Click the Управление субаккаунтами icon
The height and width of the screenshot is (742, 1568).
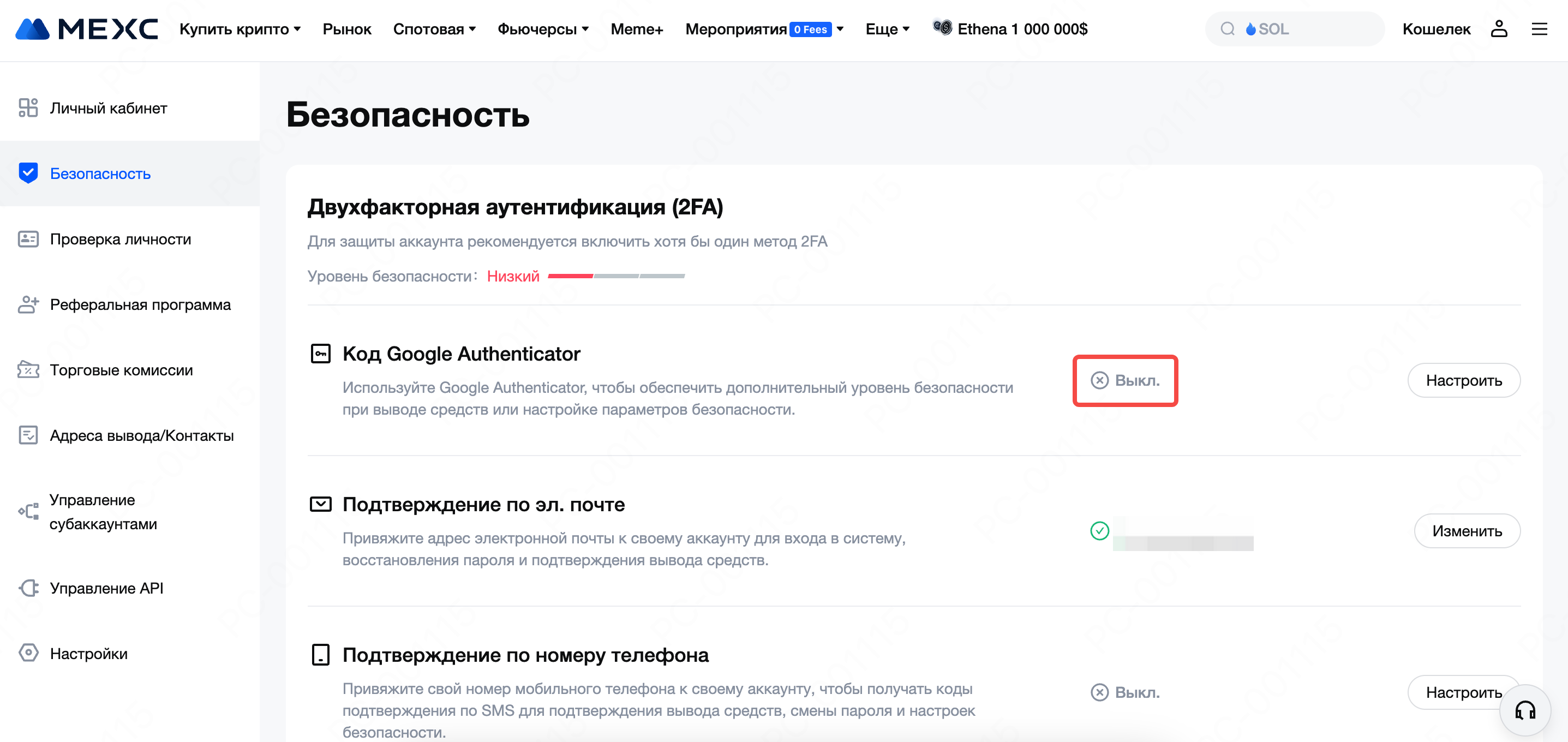[x=28, y=511]
